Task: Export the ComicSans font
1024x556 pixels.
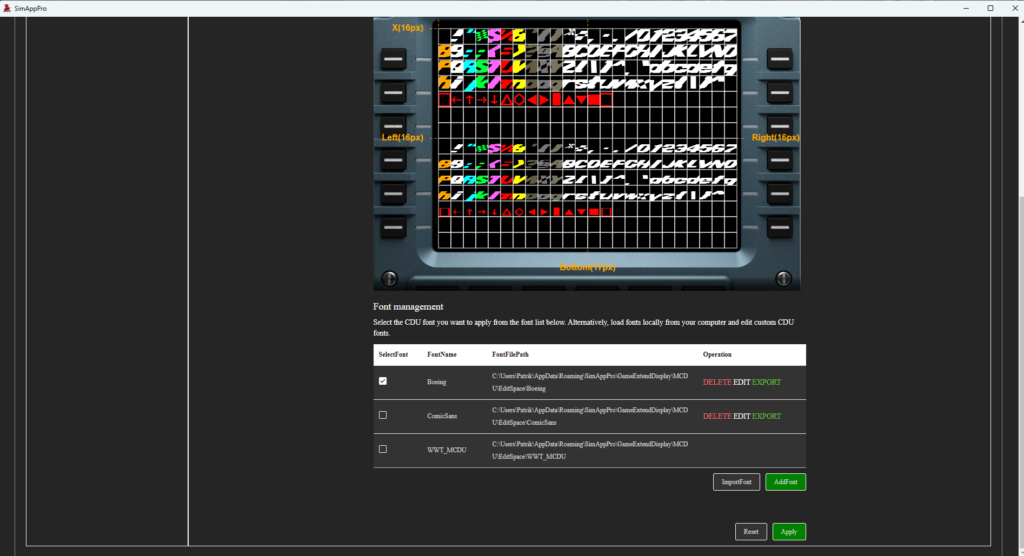Action: click(766, 416)
